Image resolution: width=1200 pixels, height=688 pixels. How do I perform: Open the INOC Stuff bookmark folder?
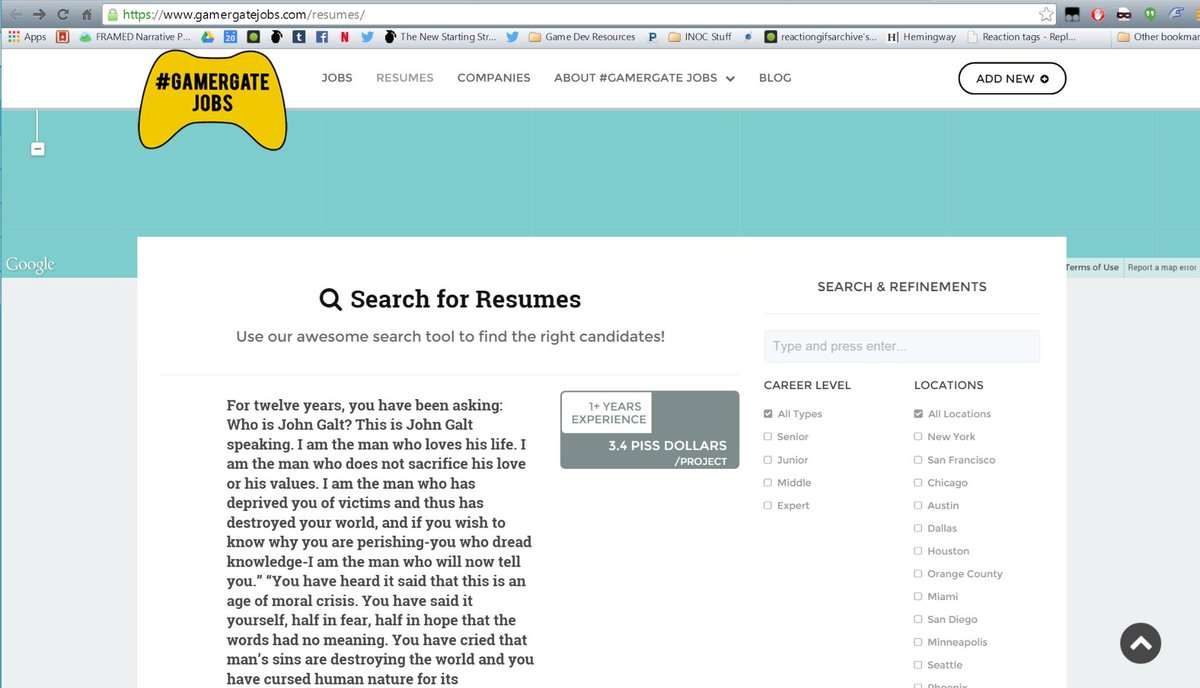[x=700, y=37]
